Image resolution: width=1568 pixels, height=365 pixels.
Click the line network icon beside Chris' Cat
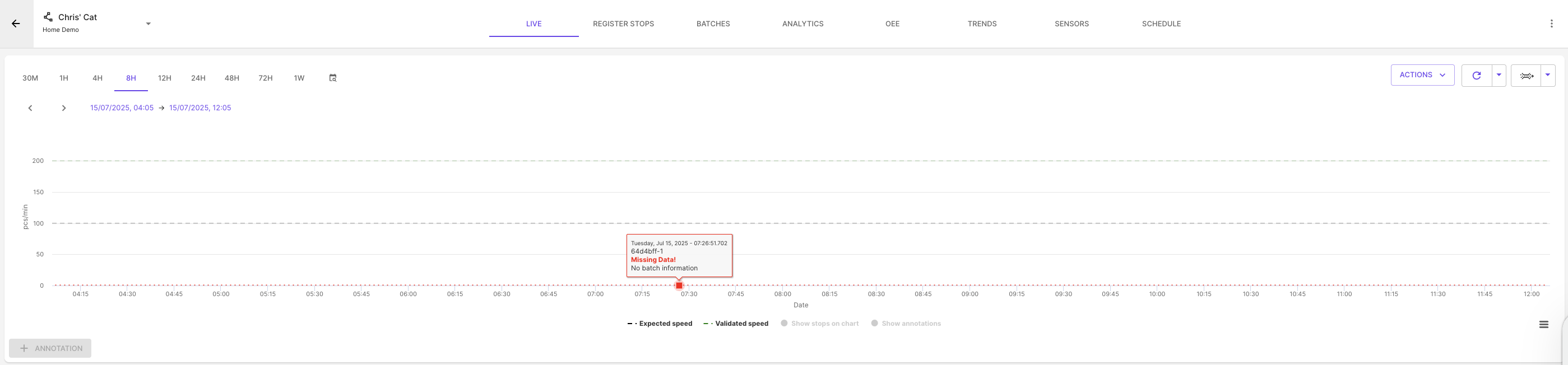point(48,16)
